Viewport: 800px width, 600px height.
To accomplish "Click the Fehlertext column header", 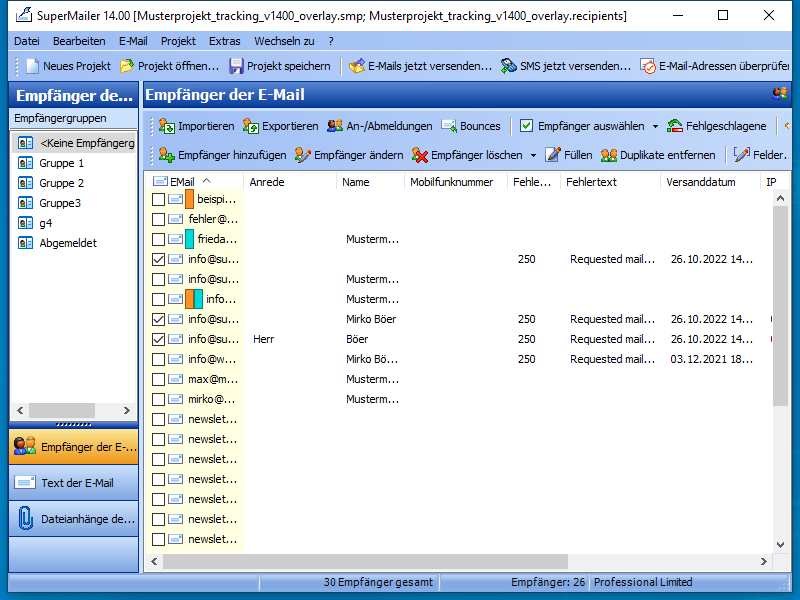I will pos(610,182).
